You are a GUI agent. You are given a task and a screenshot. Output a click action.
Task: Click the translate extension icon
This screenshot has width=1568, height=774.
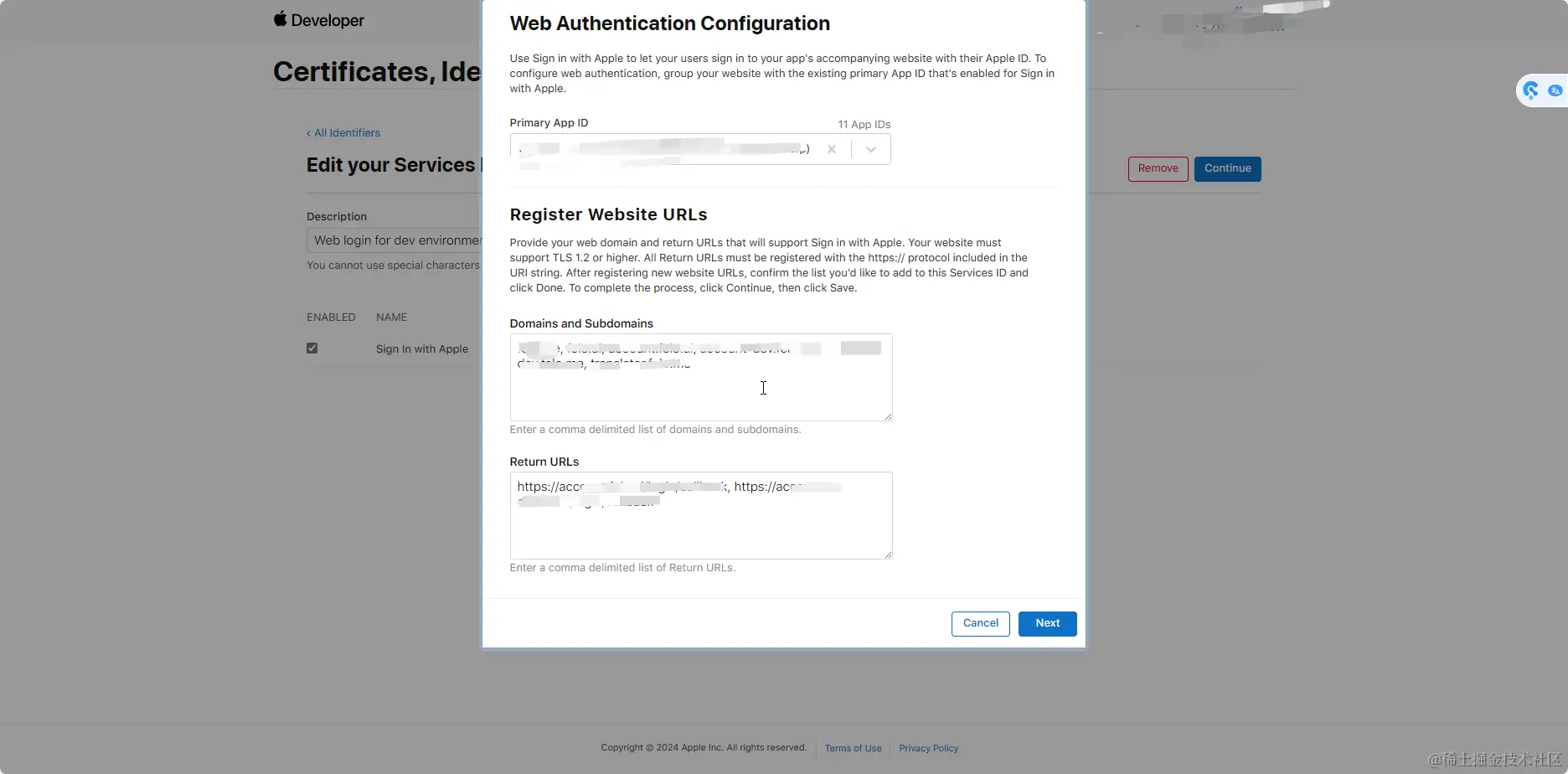[x=1555, y=90]
